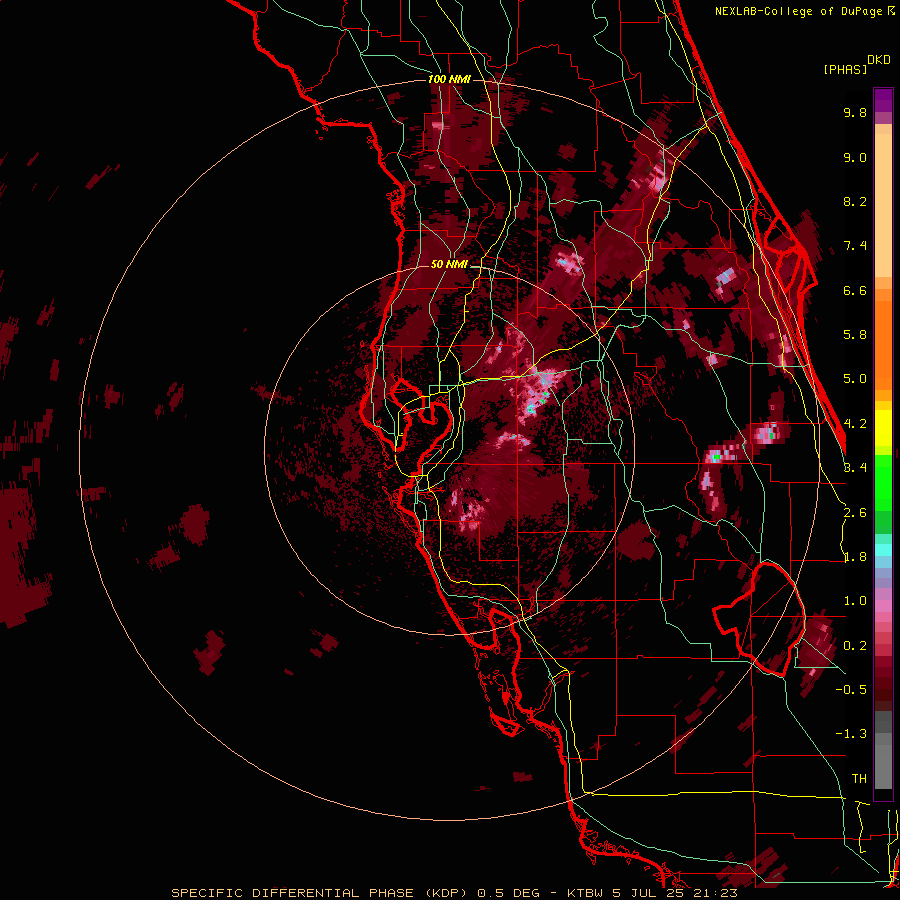Image resolution: width=900 pixels, height=900 pixels.
Task: Click the 0.2 colorbar value
Action: (x=855, y=646)
